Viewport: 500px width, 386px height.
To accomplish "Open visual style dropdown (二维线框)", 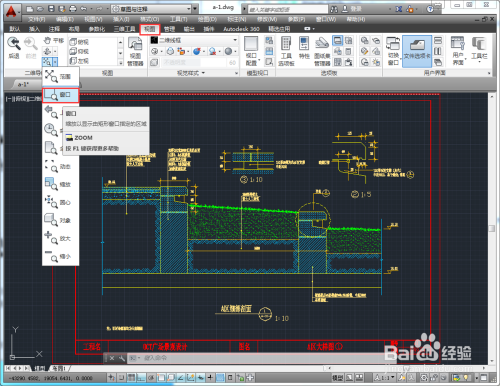I will [194, 40].
